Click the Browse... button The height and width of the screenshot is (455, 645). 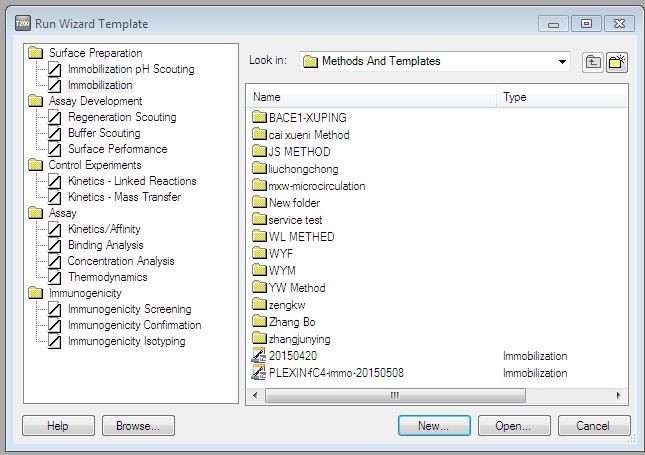(x=138, y=426)
